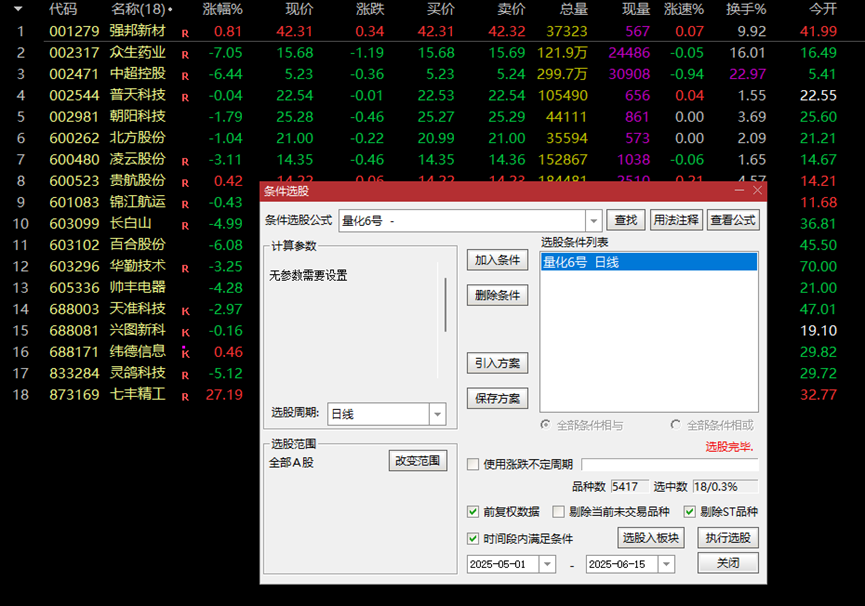Open the start date 2025-05-01 picker
Viewport: 865px width, 606px height.
point(547,564)
